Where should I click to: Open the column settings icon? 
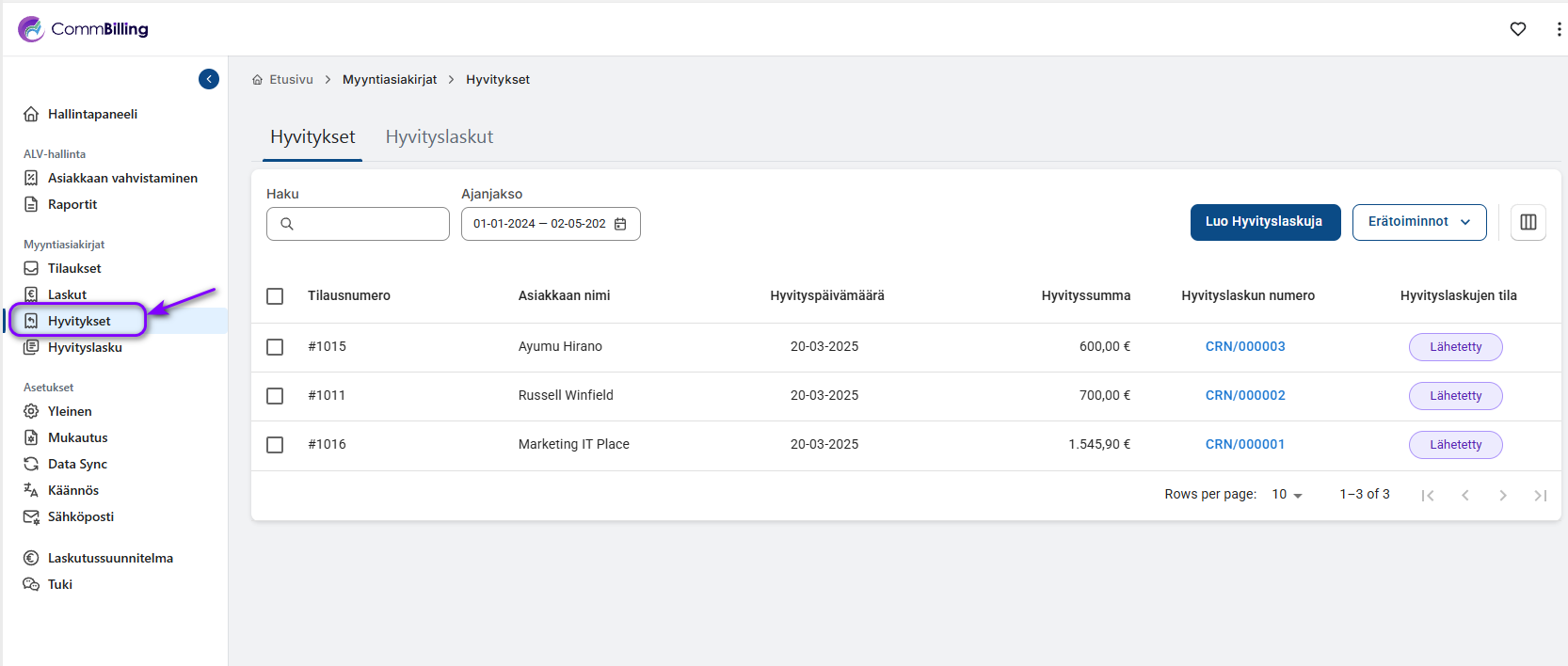point(1528,222)
